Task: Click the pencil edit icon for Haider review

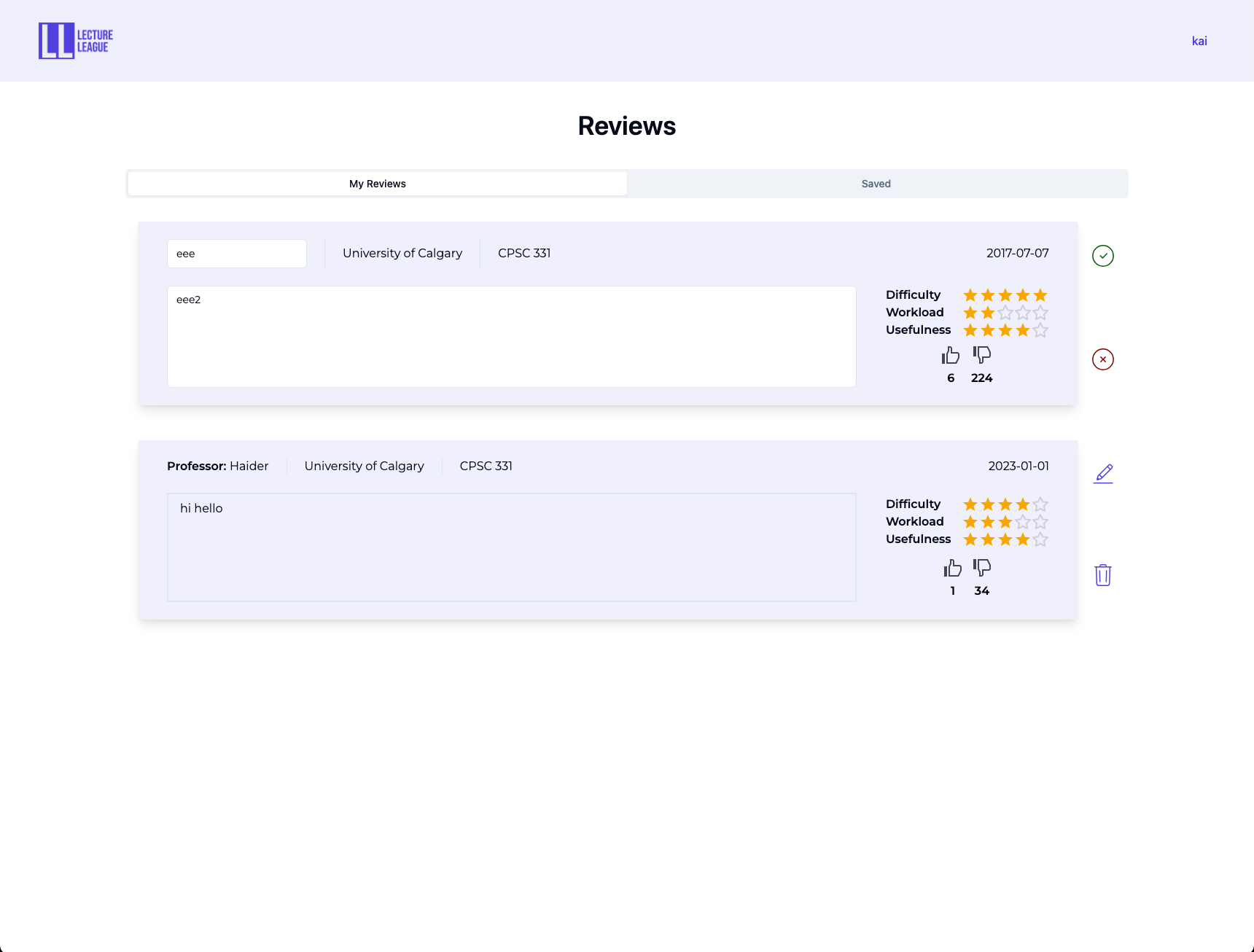Action: click(1103, 474)
